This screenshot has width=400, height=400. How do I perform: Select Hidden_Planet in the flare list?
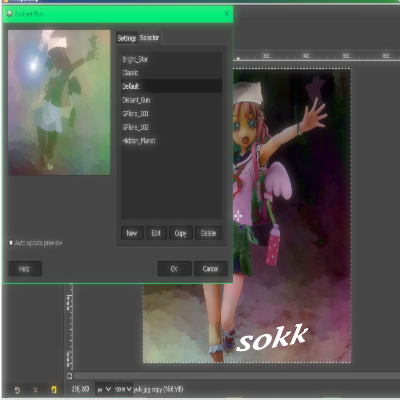[171, 141]
